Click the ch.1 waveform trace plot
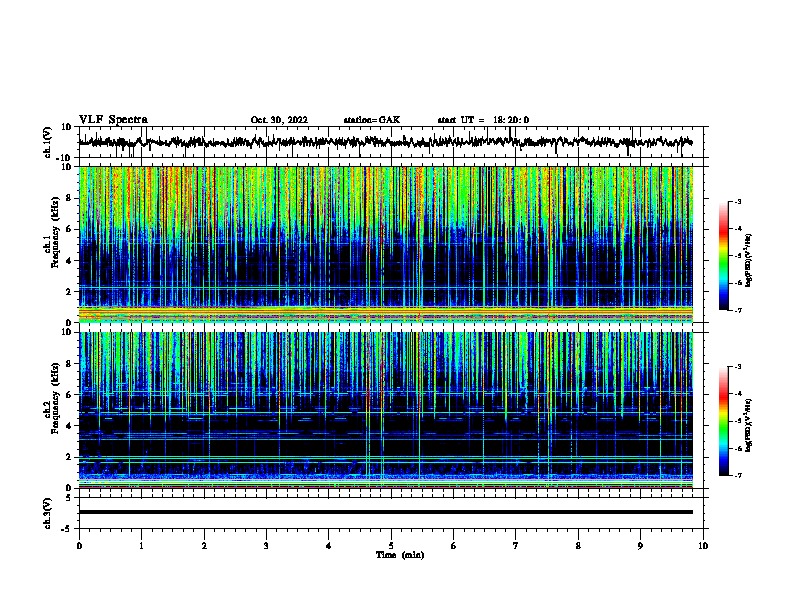Image resolution: width=792 pixels, height=612 pixels. 385,142
